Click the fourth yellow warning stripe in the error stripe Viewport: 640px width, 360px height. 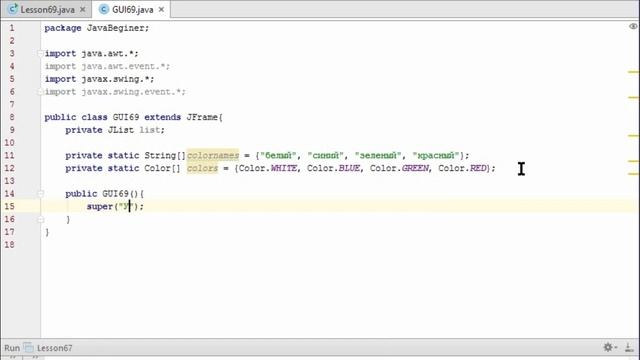click(x=633, y=161)
